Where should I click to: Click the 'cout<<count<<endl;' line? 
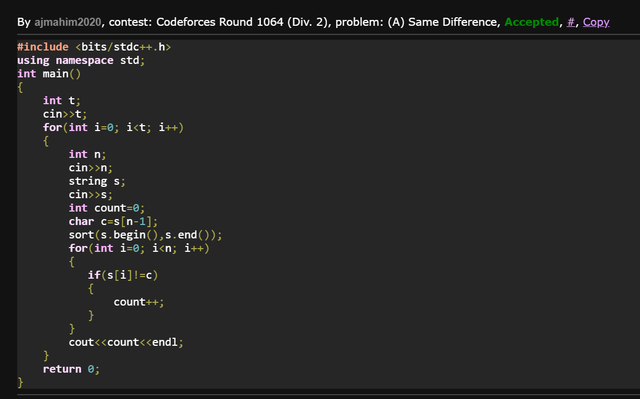(126, 342)
